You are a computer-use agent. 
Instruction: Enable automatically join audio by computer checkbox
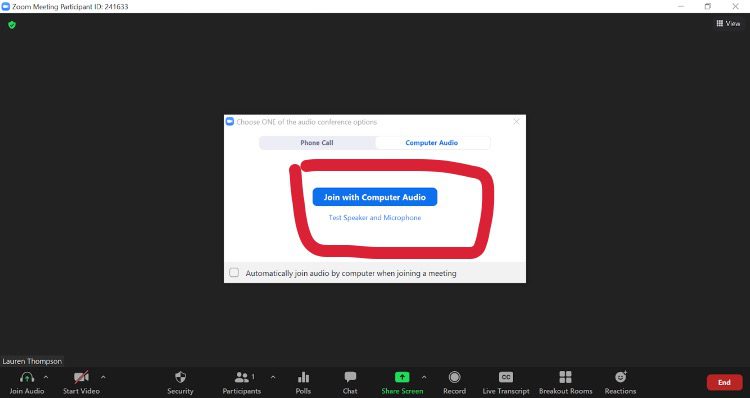[x=234, y=273]
